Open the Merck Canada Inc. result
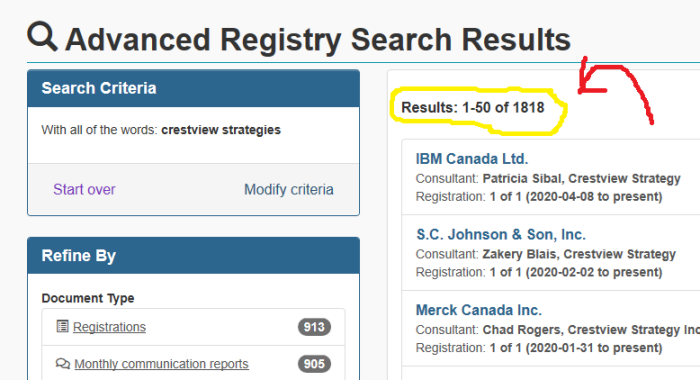The height and width of the screenshot is (380, 700). [x=479, y=310]
